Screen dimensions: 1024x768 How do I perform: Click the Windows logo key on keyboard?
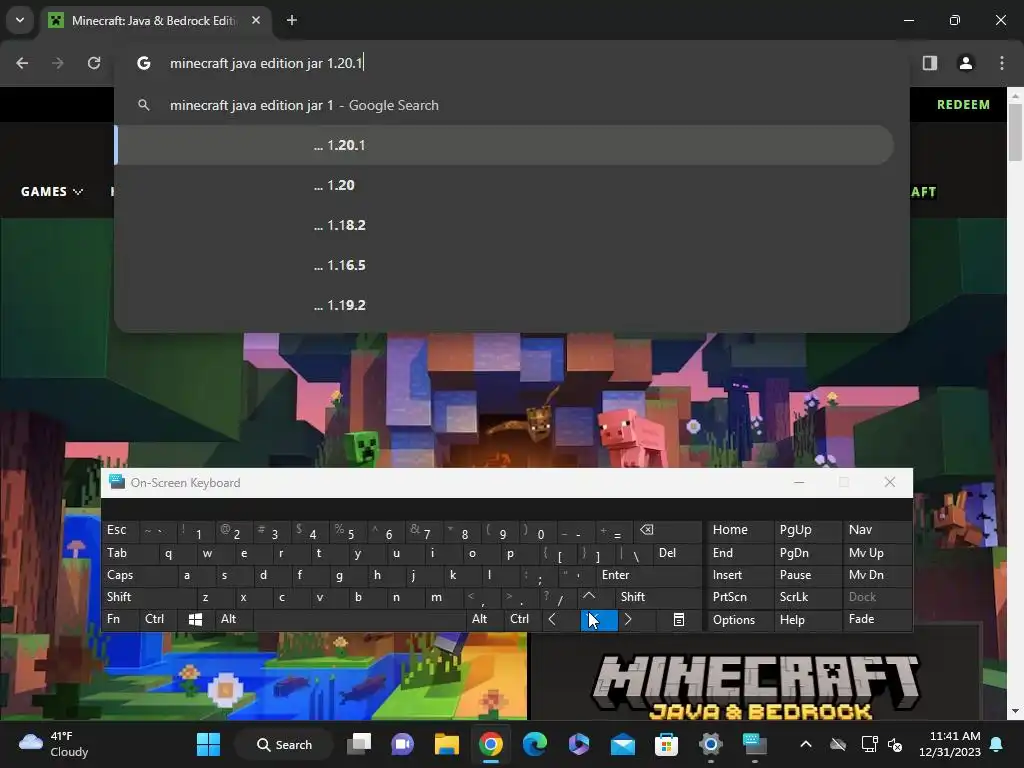click(x=195, y=619)
